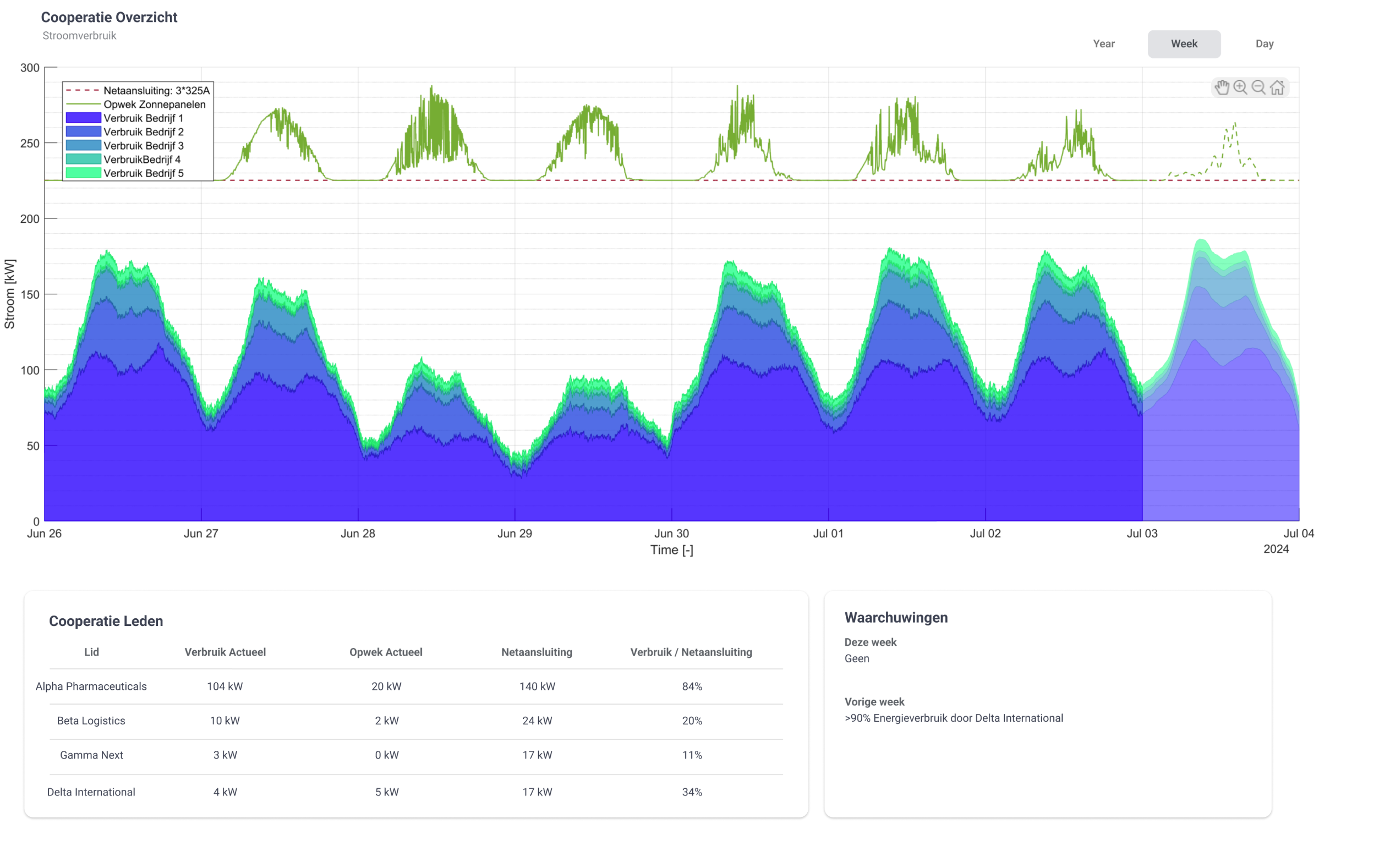Select Beta Logistics member row
The width and height of the screenshot is (1379, 868).
91,720
